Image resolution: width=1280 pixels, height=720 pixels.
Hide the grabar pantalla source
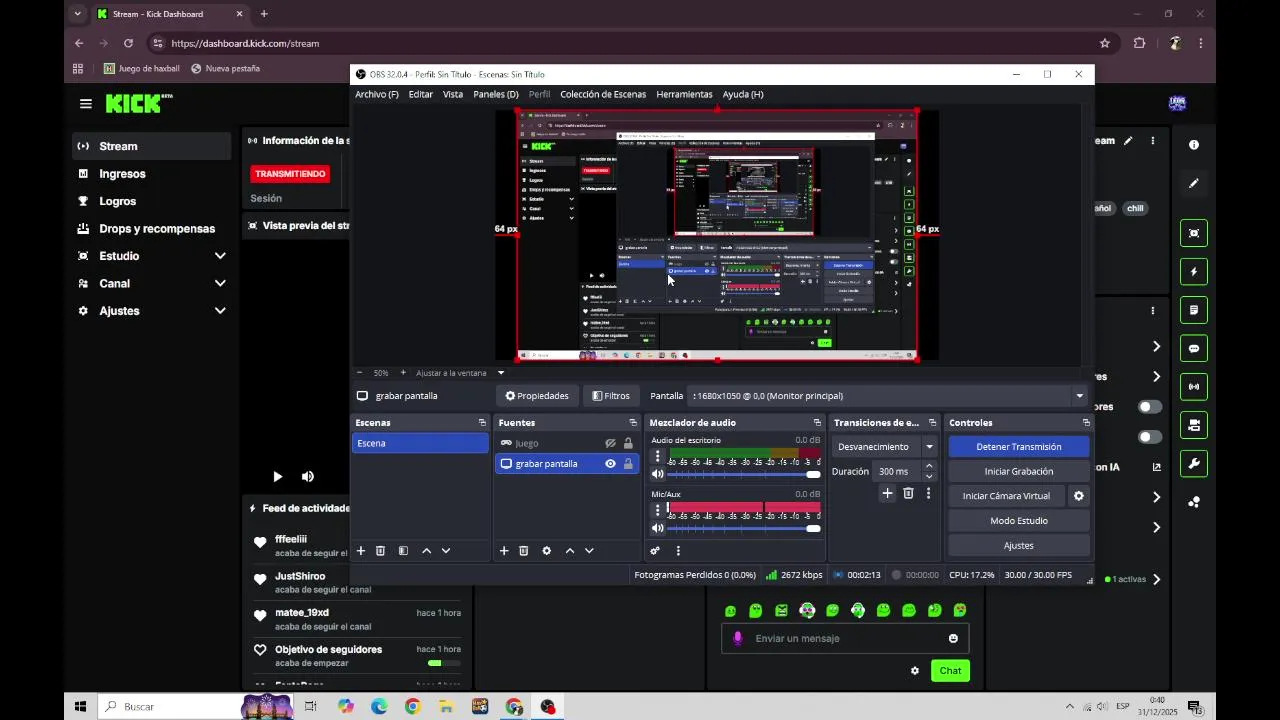(610, 464)
